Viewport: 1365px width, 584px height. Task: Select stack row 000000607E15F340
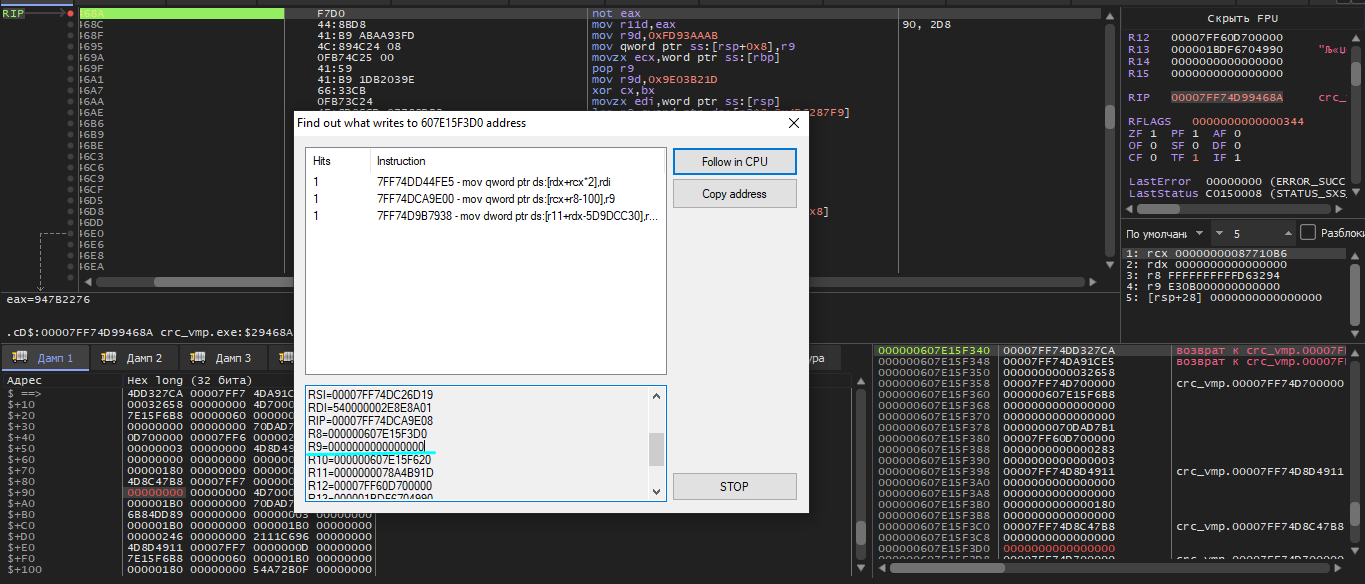tap(1109, 350)
